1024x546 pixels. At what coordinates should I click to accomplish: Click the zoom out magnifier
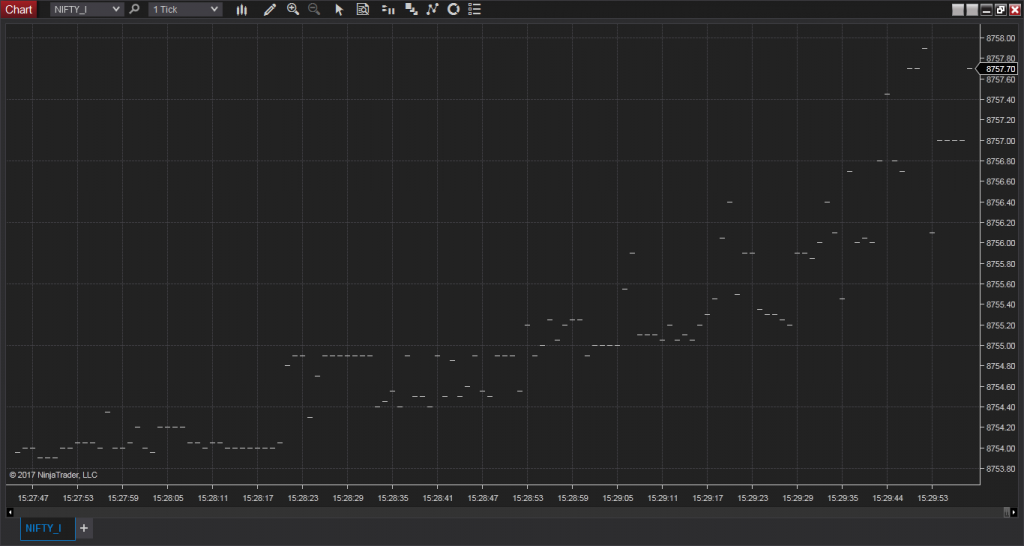(x=315, y=9)
